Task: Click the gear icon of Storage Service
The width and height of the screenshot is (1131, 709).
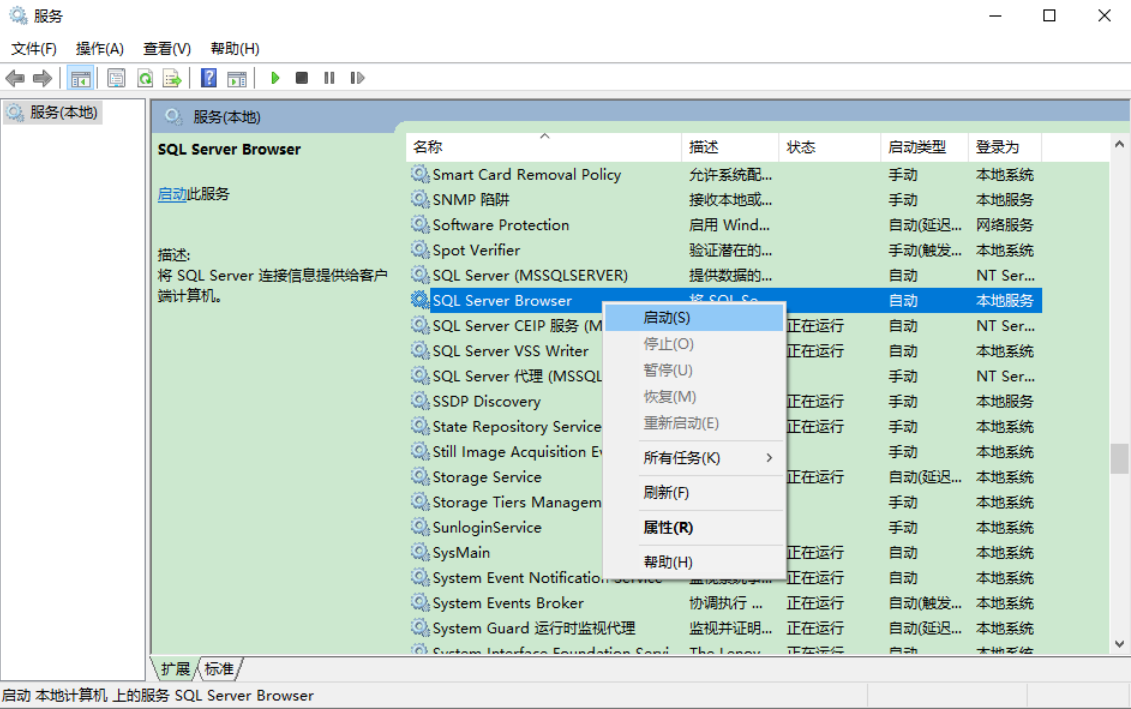Action: (x=420, y=477)
